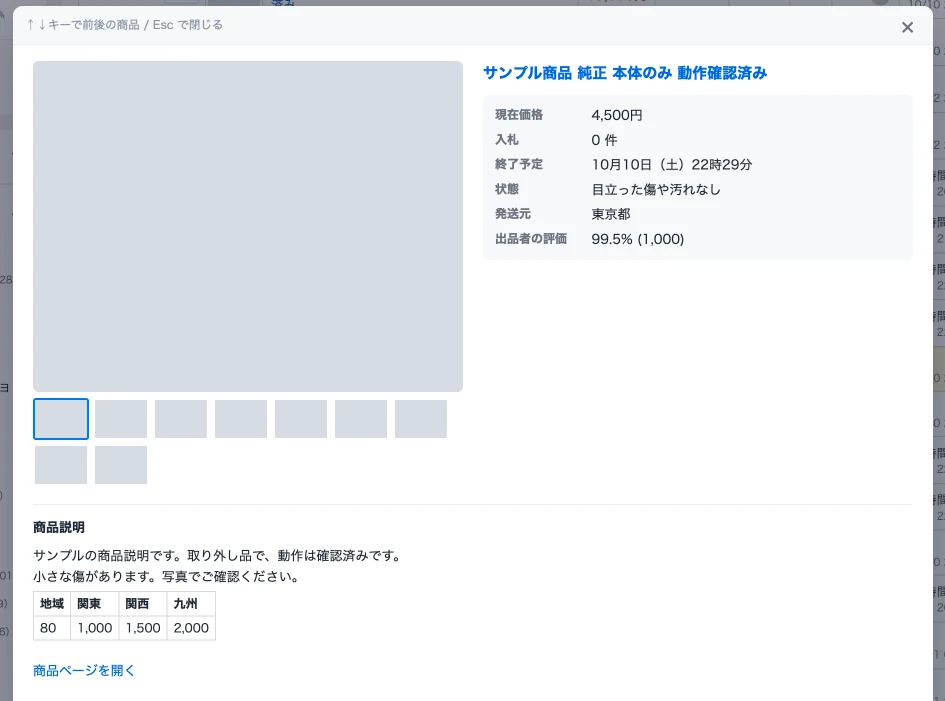The width and height of the screenshot is (945, 701).
Task: Select the first thumbnail in second row
Action: pyautogui.click(x=61, y=465)
